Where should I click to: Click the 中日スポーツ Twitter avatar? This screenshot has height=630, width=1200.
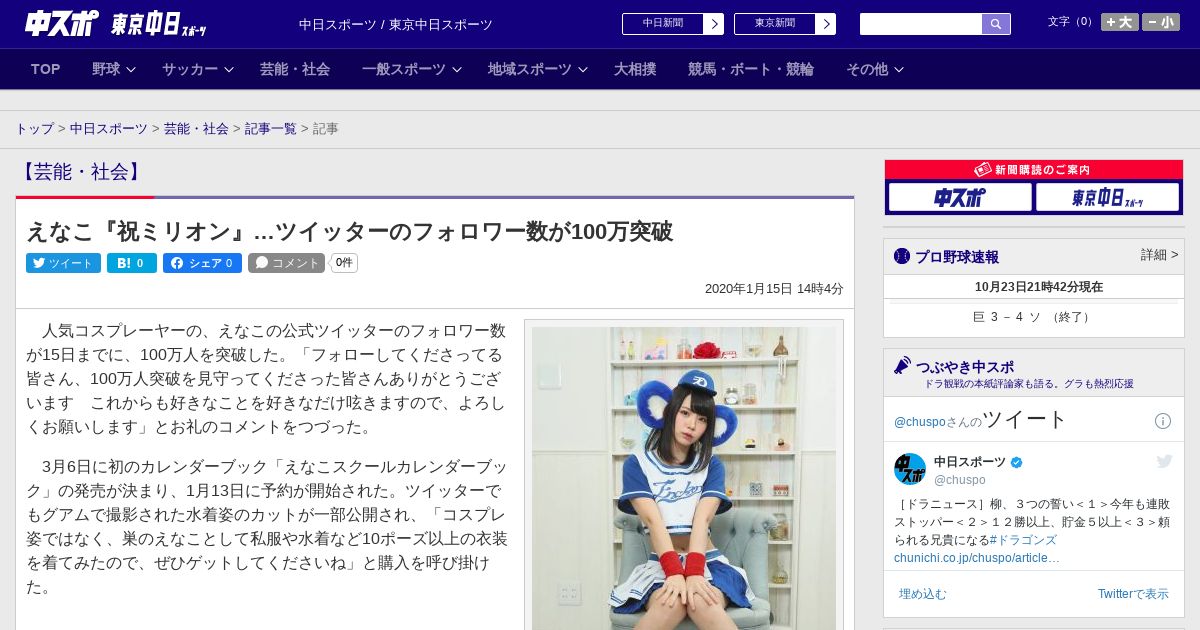tap(910, 469)
